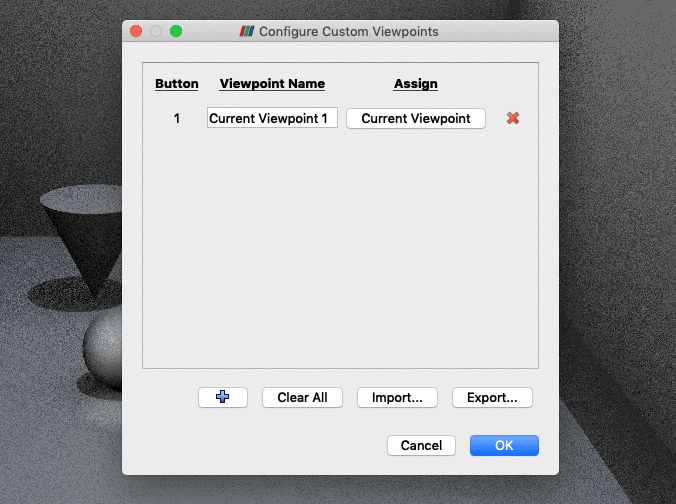
Task: Click the Button column header
Action: (177, 84)
